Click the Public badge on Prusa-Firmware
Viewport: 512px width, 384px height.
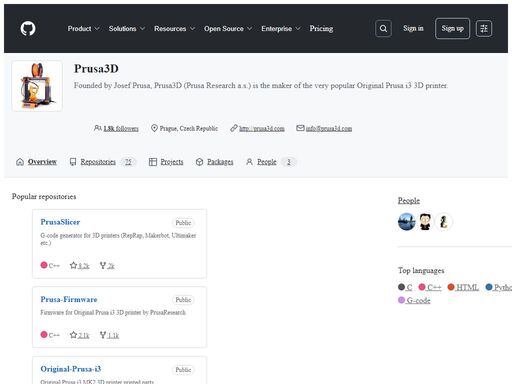click(183, 300)
